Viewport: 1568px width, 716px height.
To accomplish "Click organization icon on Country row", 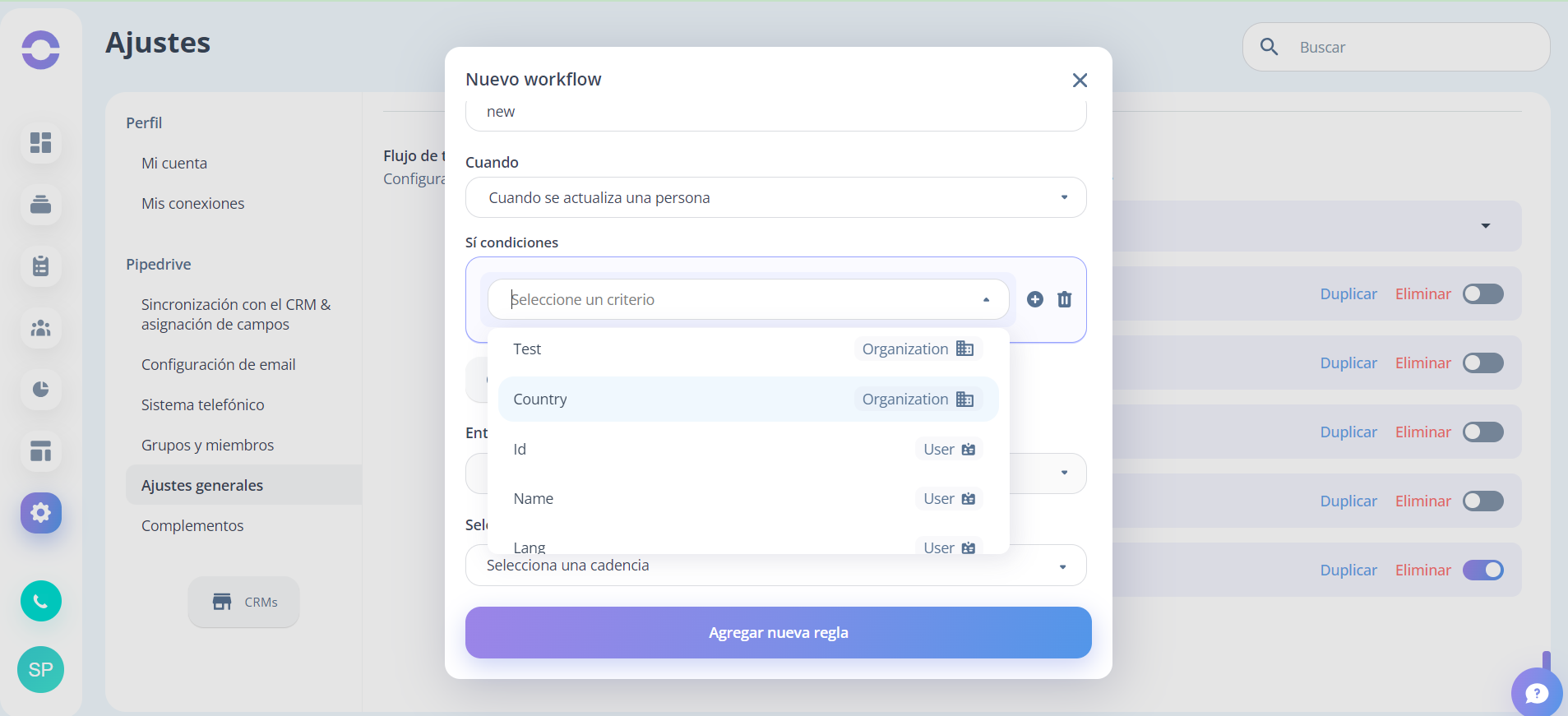I will tap(964, 399).
